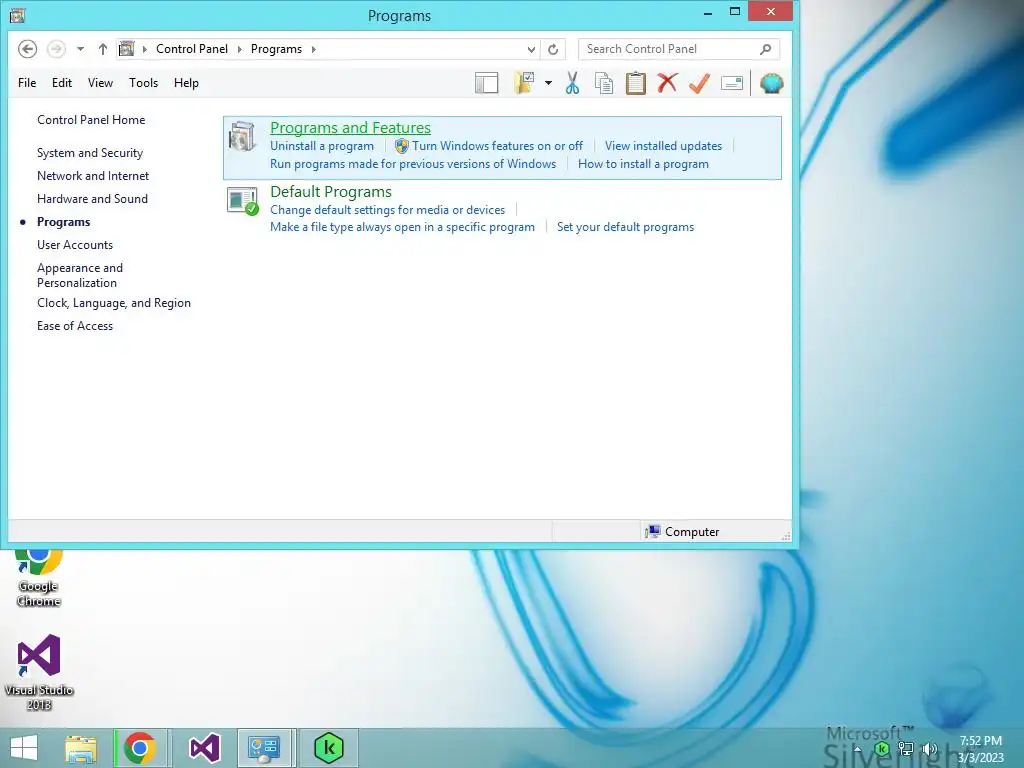Click the Paste clipboard toolbar icon
This screenshot has width=1024, height=768.
pyautogui.click(x=635, y=83)
